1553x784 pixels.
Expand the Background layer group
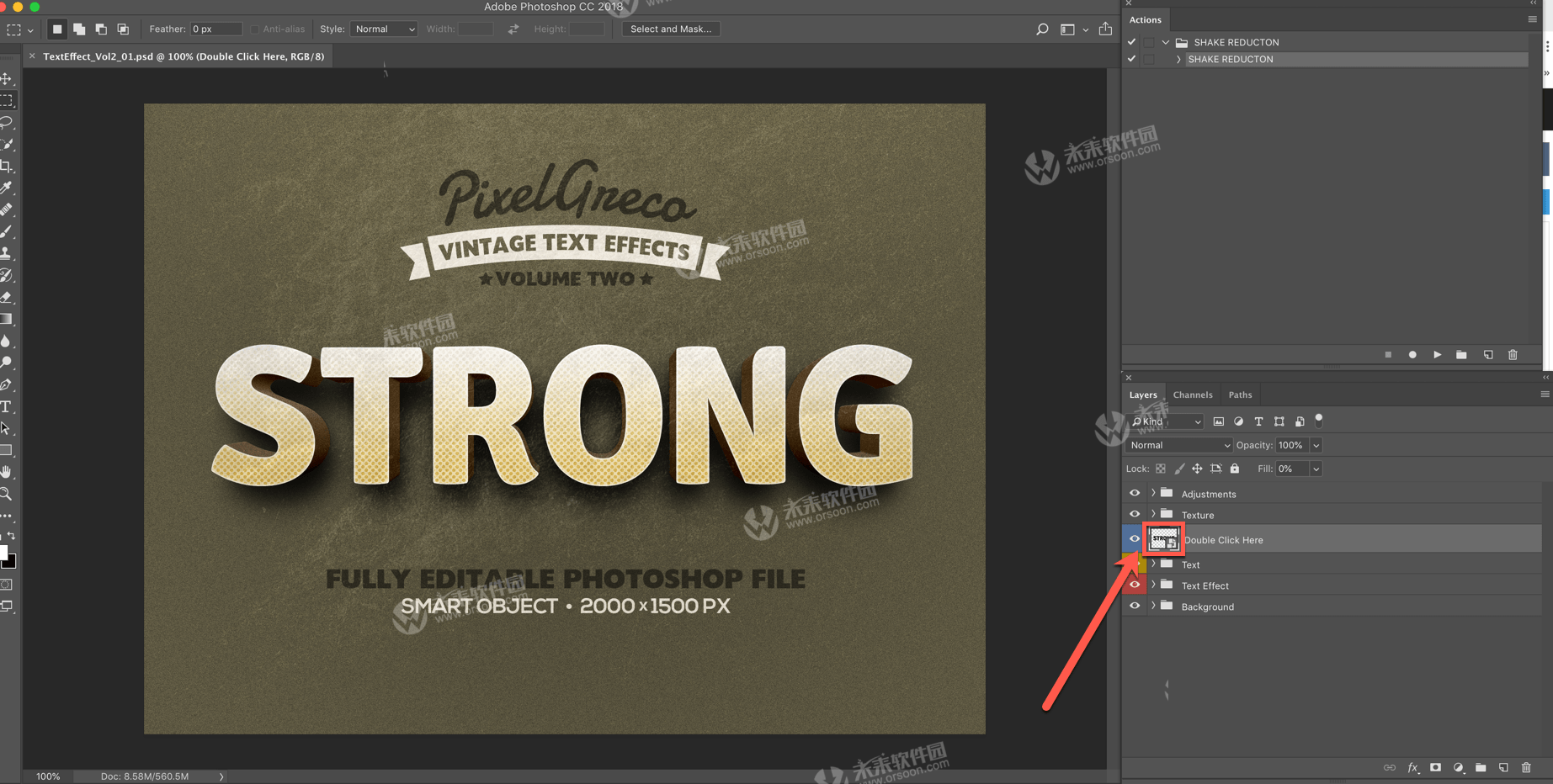1153,606
